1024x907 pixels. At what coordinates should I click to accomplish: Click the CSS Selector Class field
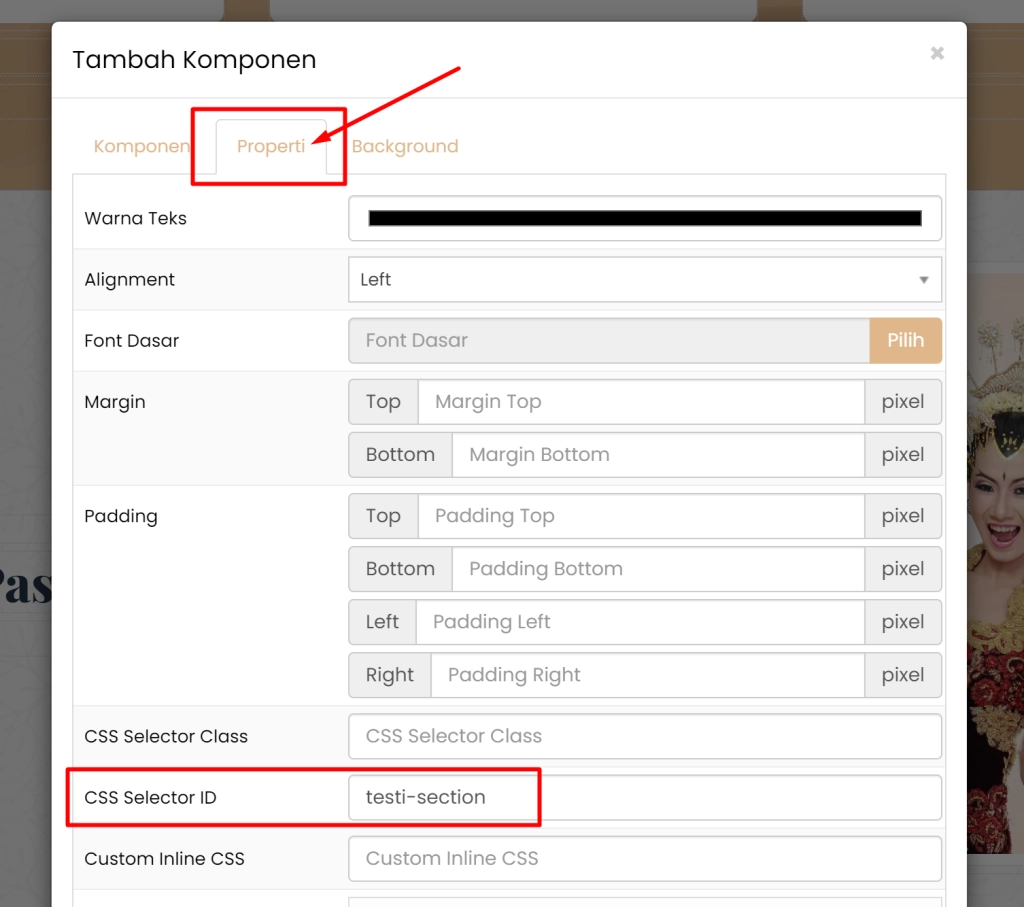click(644, 736)
